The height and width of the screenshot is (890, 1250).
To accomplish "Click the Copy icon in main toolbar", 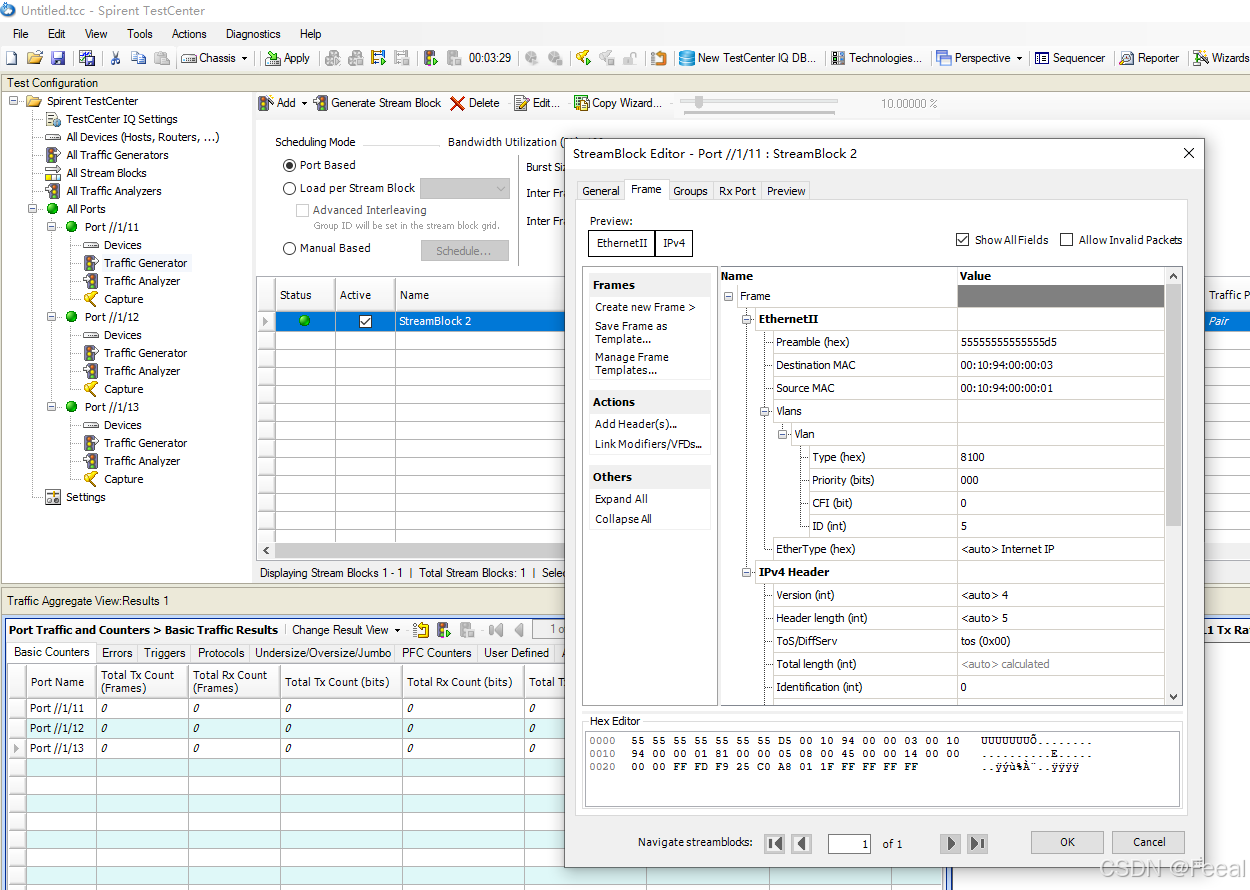I will click(139, 58).
